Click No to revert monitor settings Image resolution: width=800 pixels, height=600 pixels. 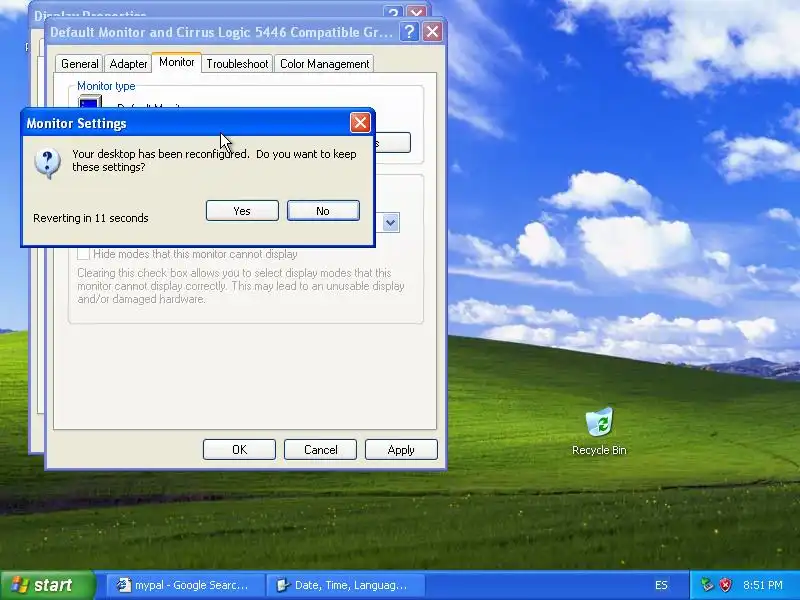pyautogui.click(x=323, y=211)
